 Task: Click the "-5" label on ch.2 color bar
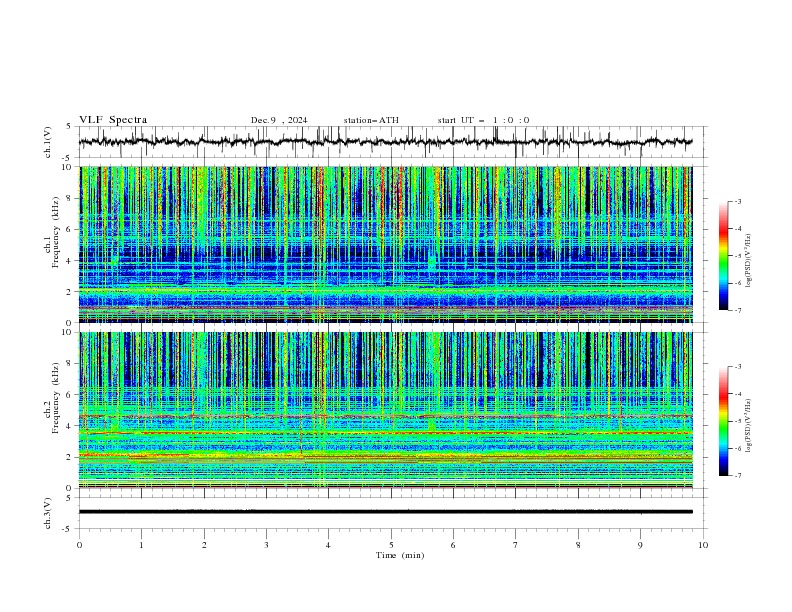[738, 421]
